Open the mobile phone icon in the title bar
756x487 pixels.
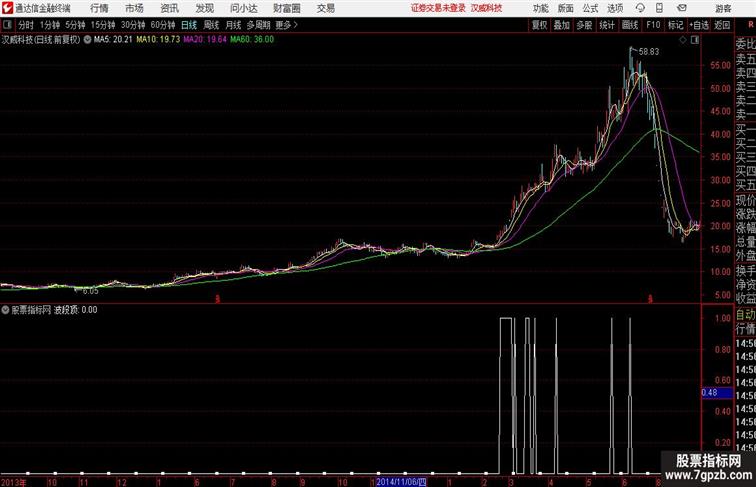(x=659, y=8)
